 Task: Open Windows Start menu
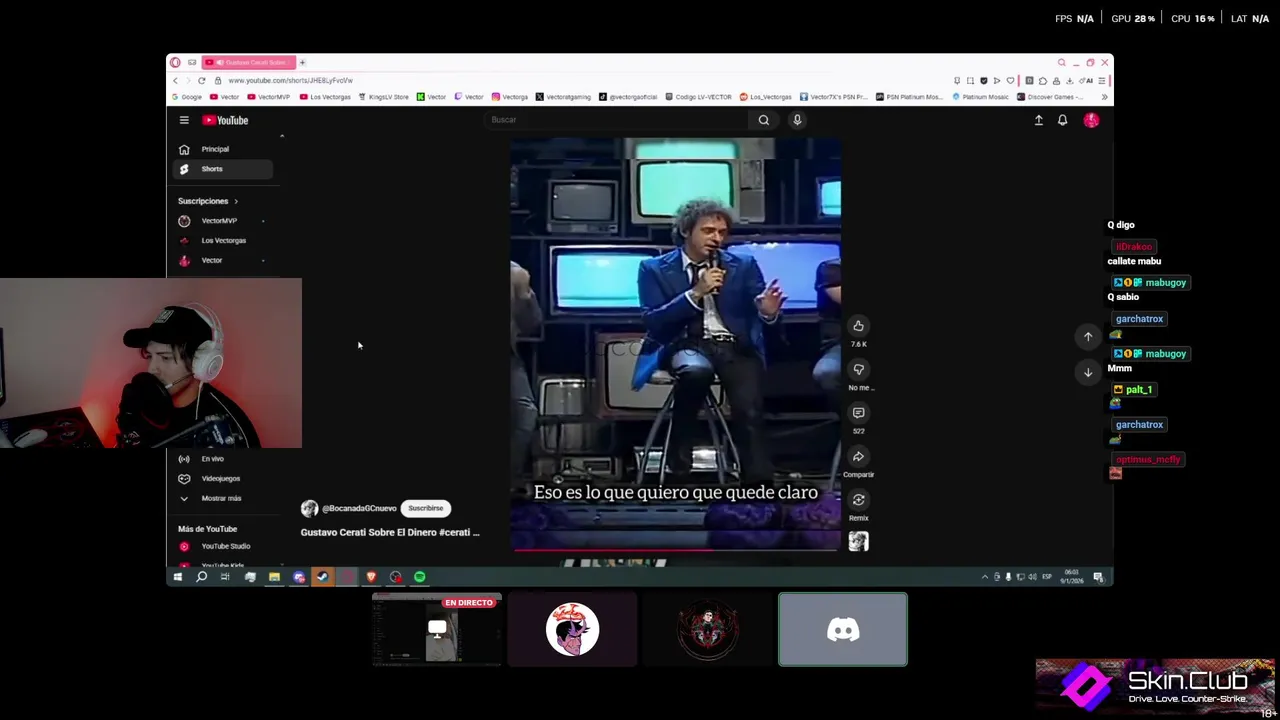coord(177,577)
